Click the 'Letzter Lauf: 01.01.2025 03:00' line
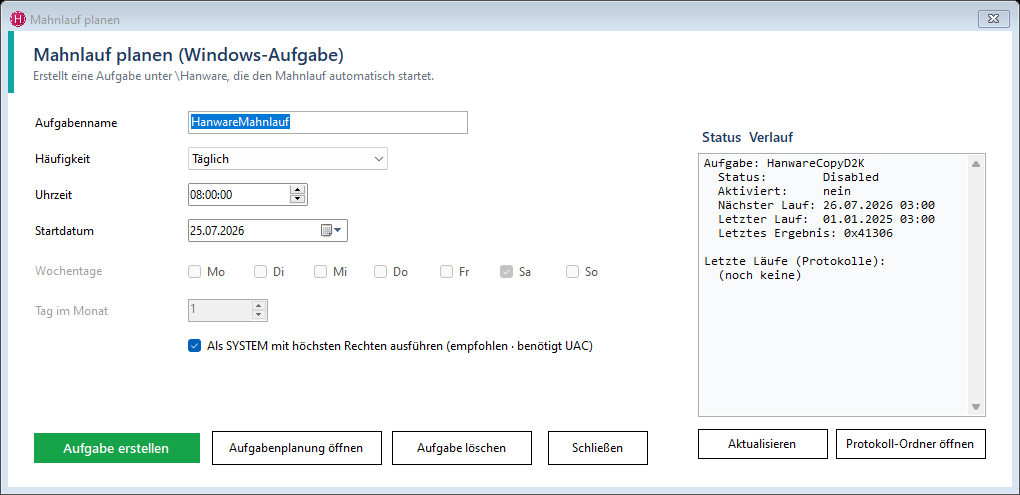 coord(826,219)
